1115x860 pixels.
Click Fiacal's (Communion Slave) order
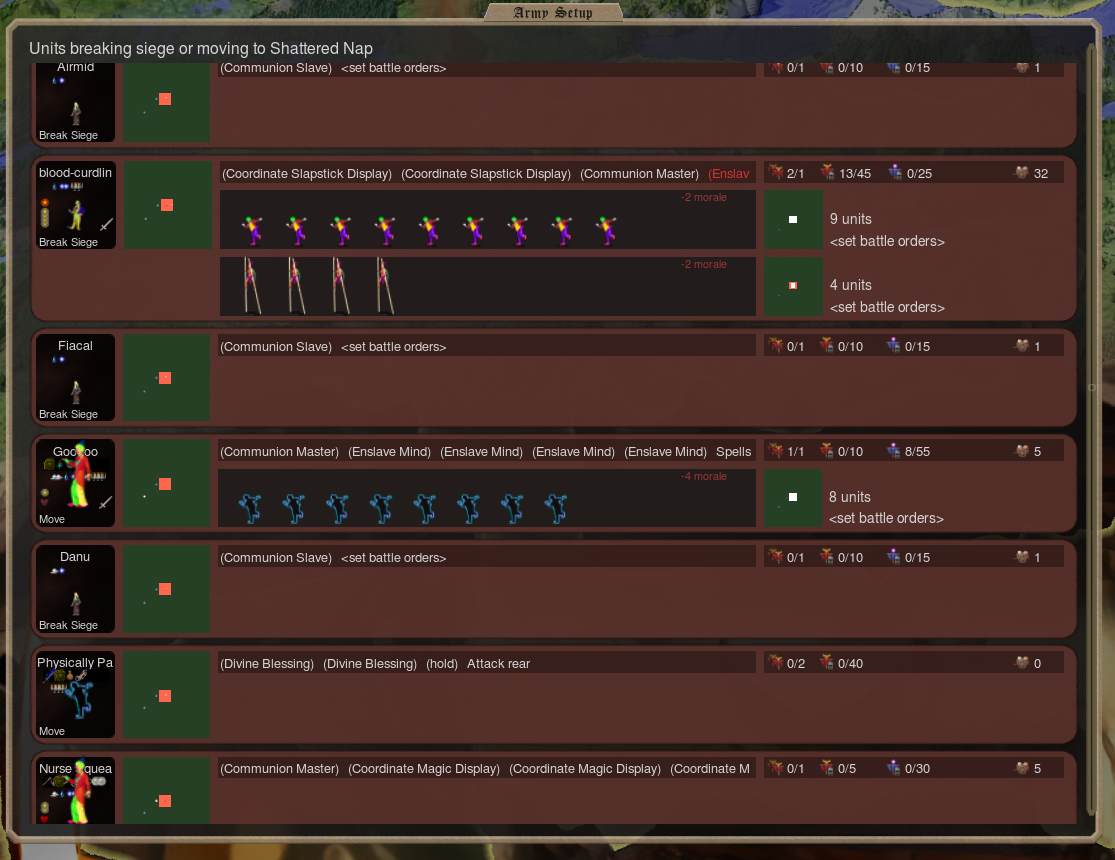(x=276, y=346)
